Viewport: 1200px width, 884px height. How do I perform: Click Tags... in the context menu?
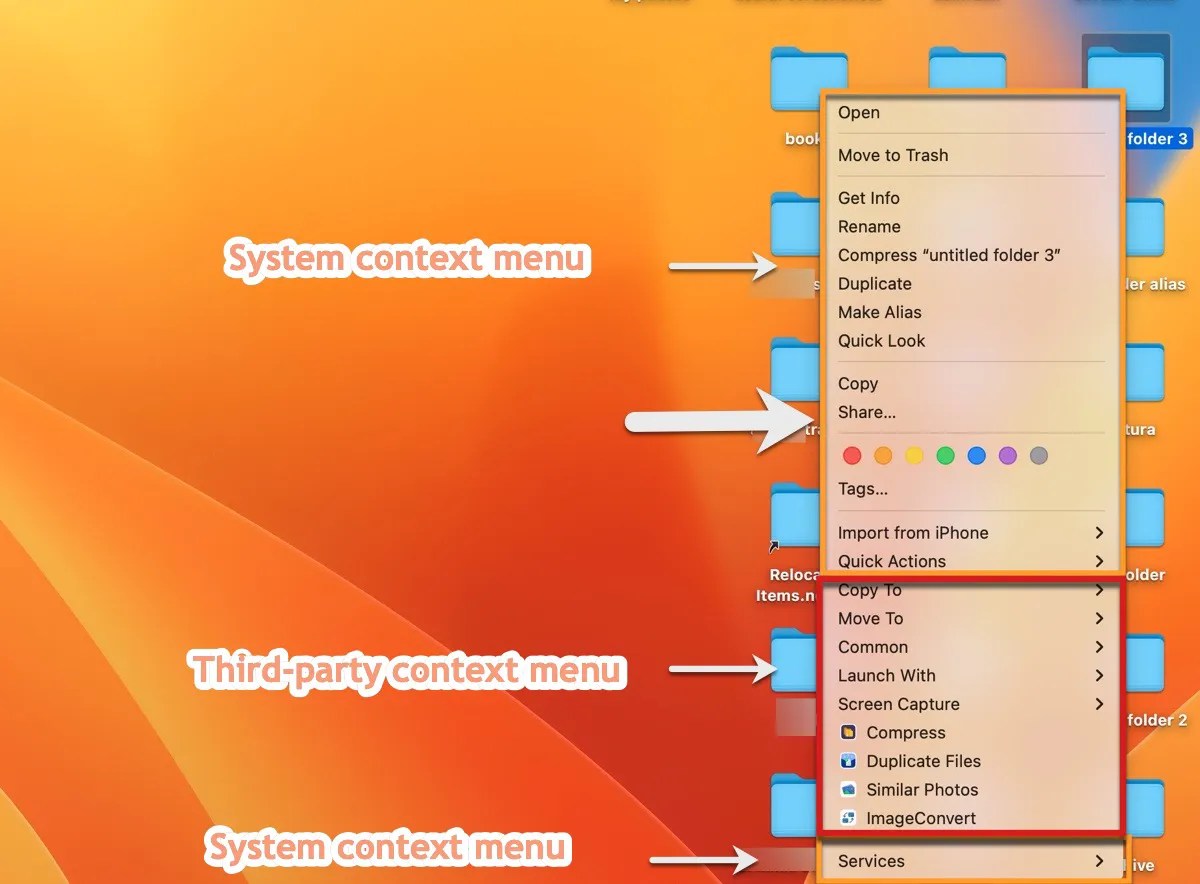click(863, 489)
